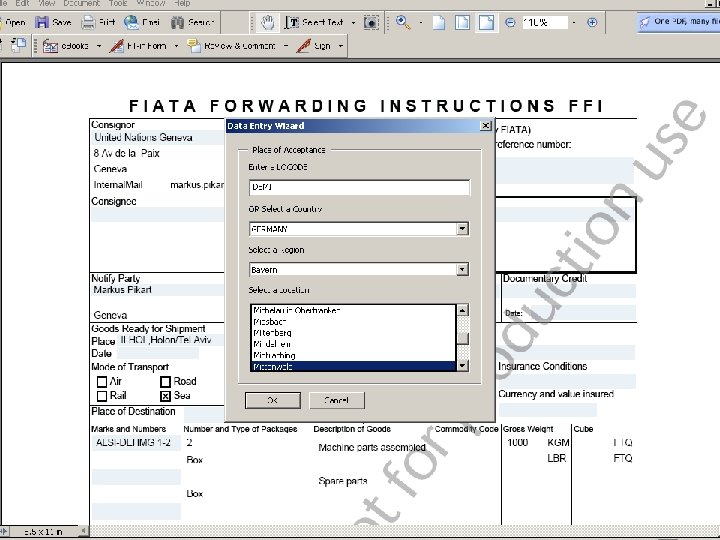
Task: Choose the Select Text tool
Action: (314, 22)
